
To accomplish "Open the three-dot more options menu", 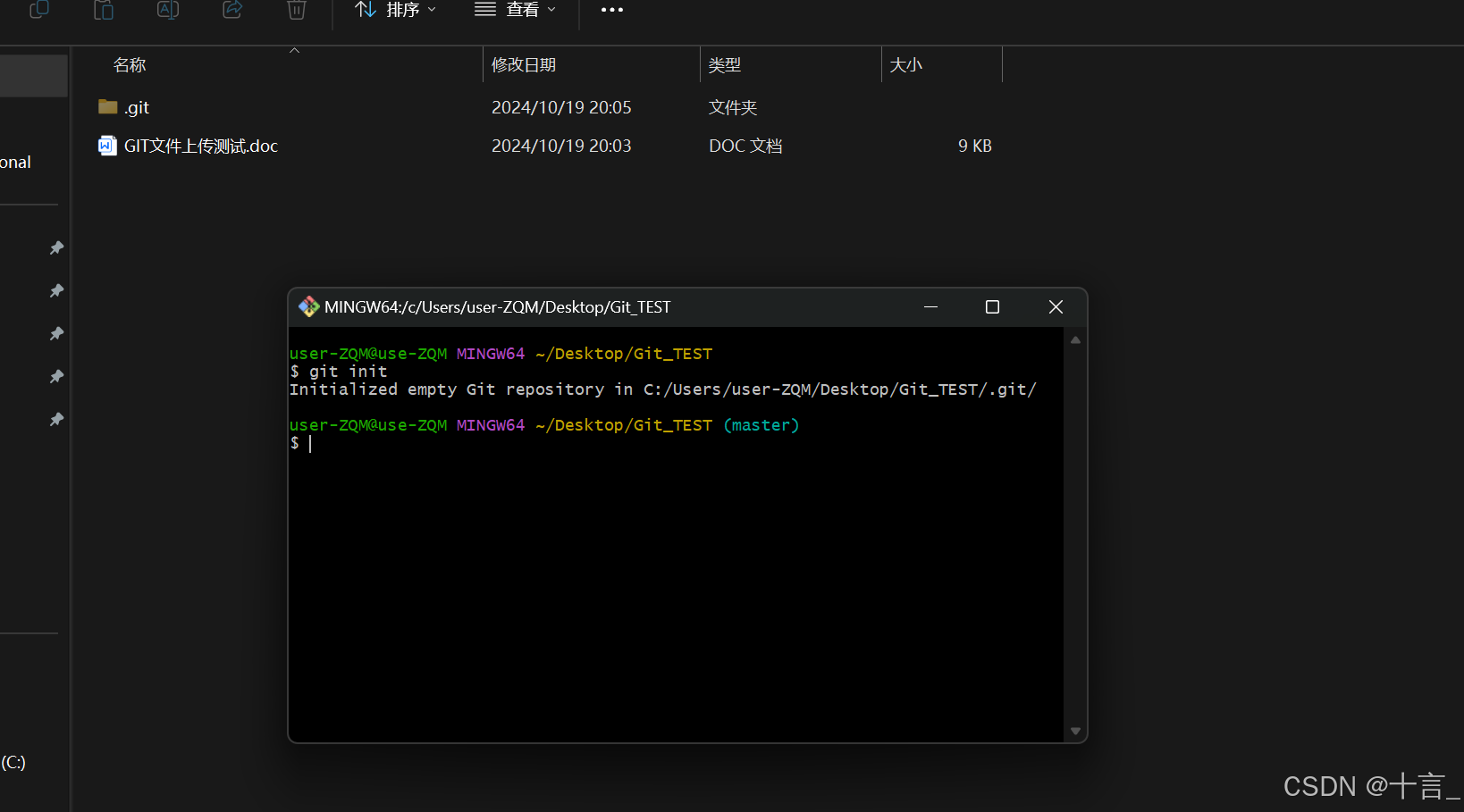I will (612, 10).
